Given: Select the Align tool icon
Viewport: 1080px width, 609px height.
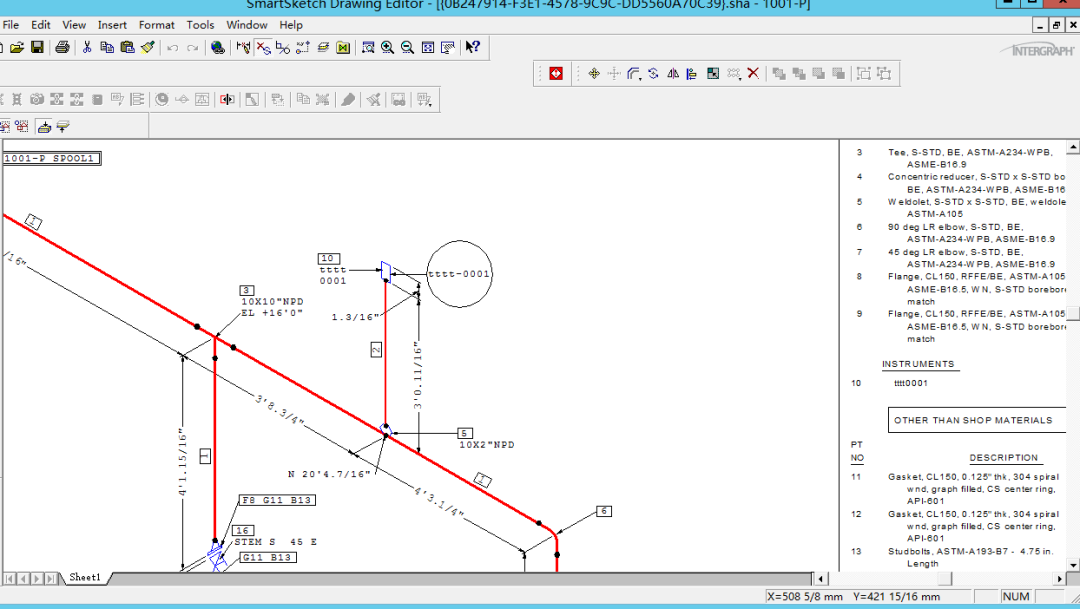Looking at the screenshot, I should point(692,73).
